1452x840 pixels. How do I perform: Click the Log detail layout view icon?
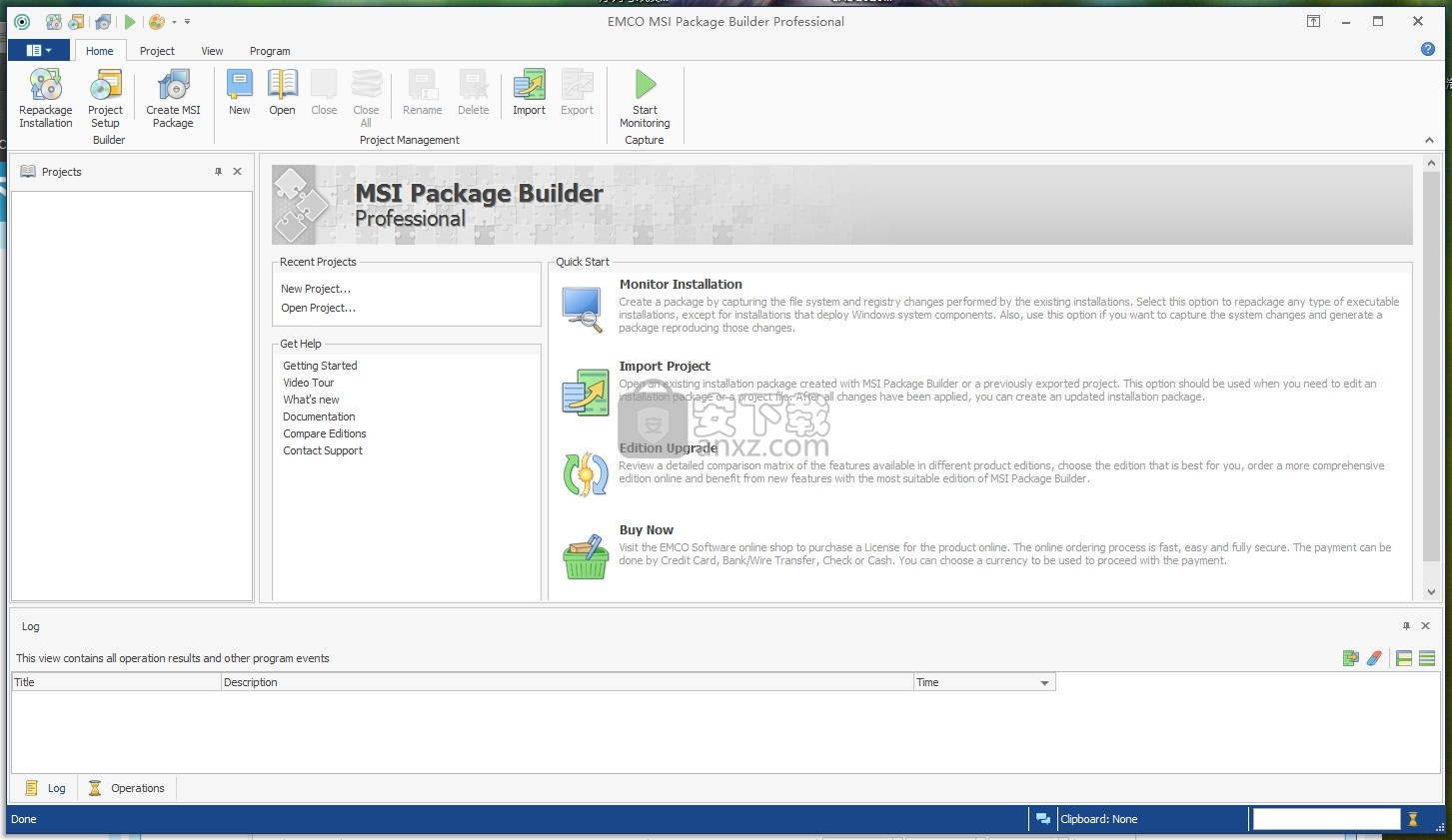[x=1404, y=658]
